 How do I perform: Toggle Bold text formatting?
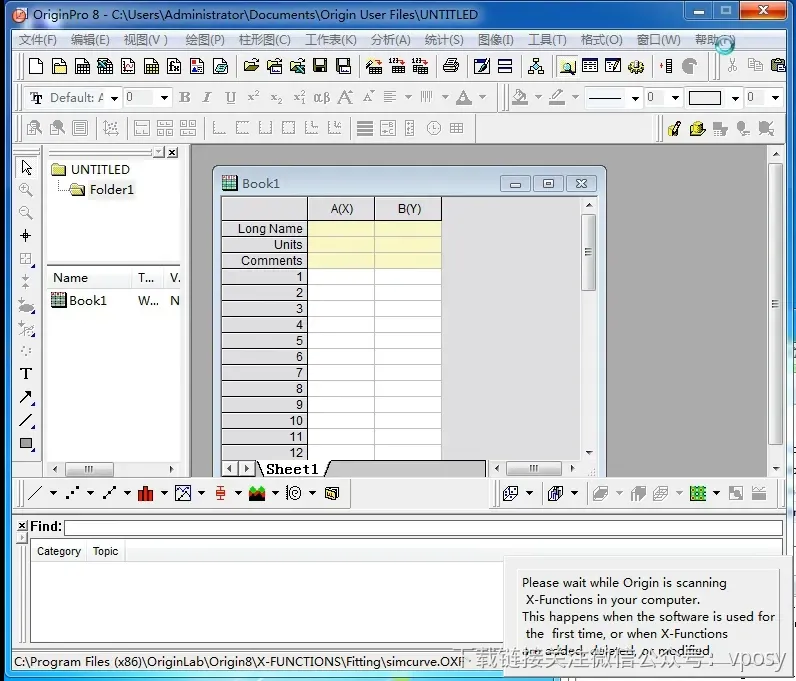pyautogui.click(x=185, y=97)
